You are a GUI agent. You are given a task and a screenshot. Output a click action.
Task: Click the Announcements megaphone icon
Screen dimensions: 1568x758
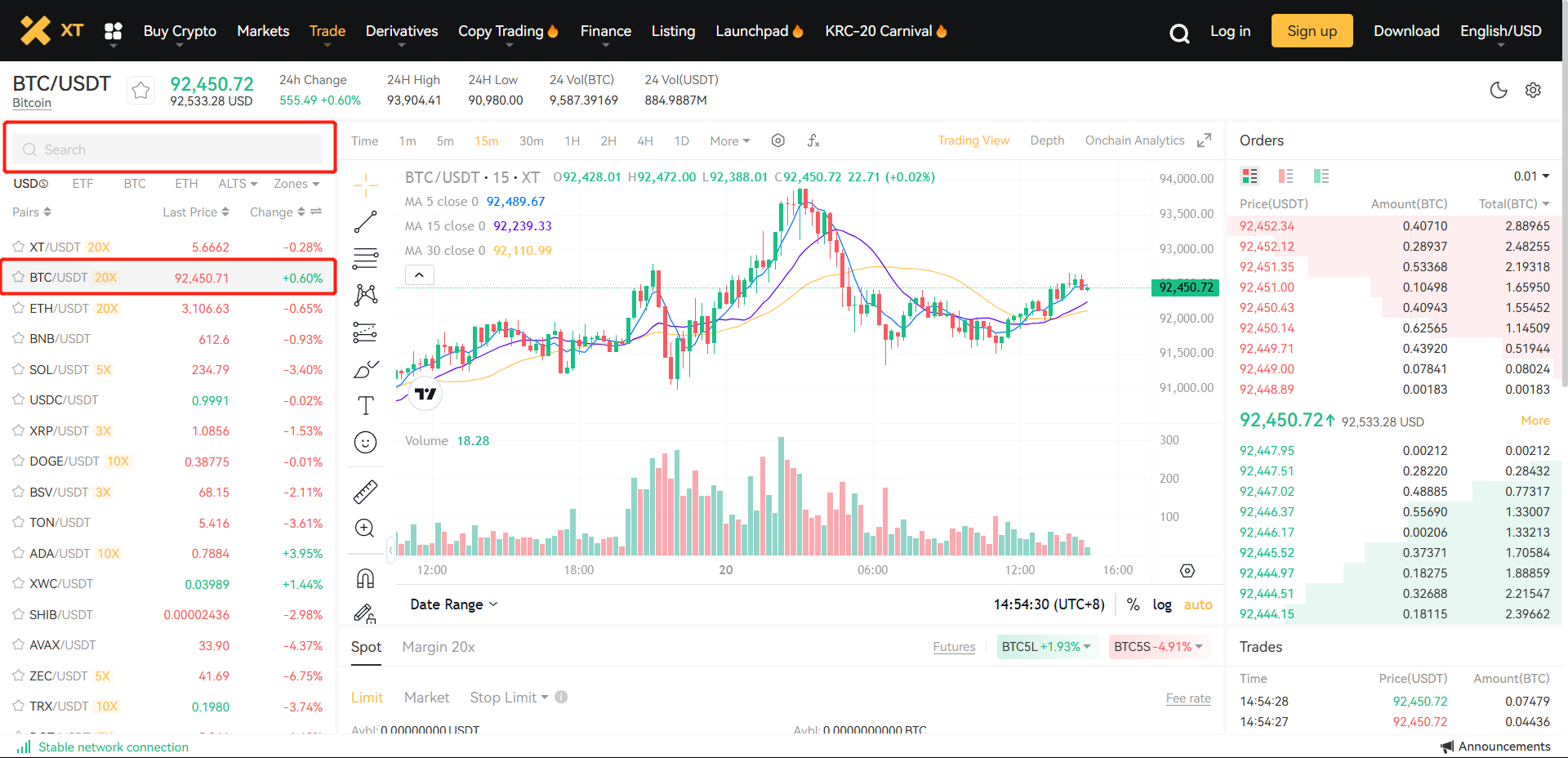[x=1447, y=747]
